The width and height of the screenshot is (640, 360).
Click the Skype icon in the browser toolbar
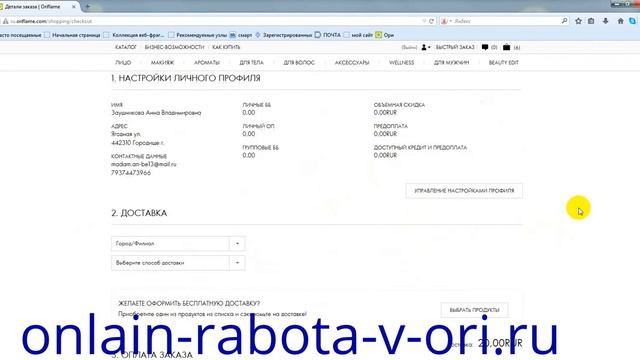click(x=633, y=21)
